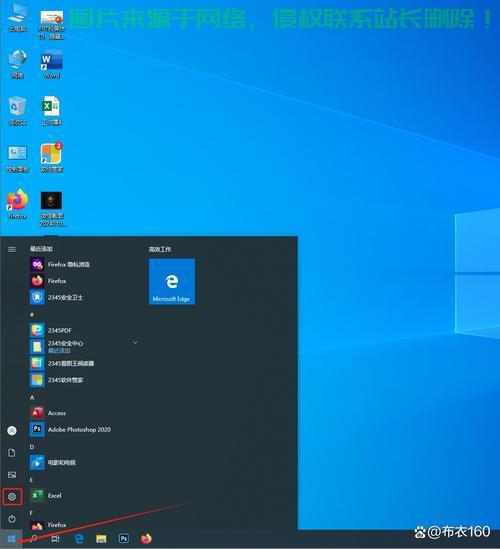500x549 pixels.
Task: Open the Recycle Bin (回收站) on the desktop
Action: (x=18, y=111)
